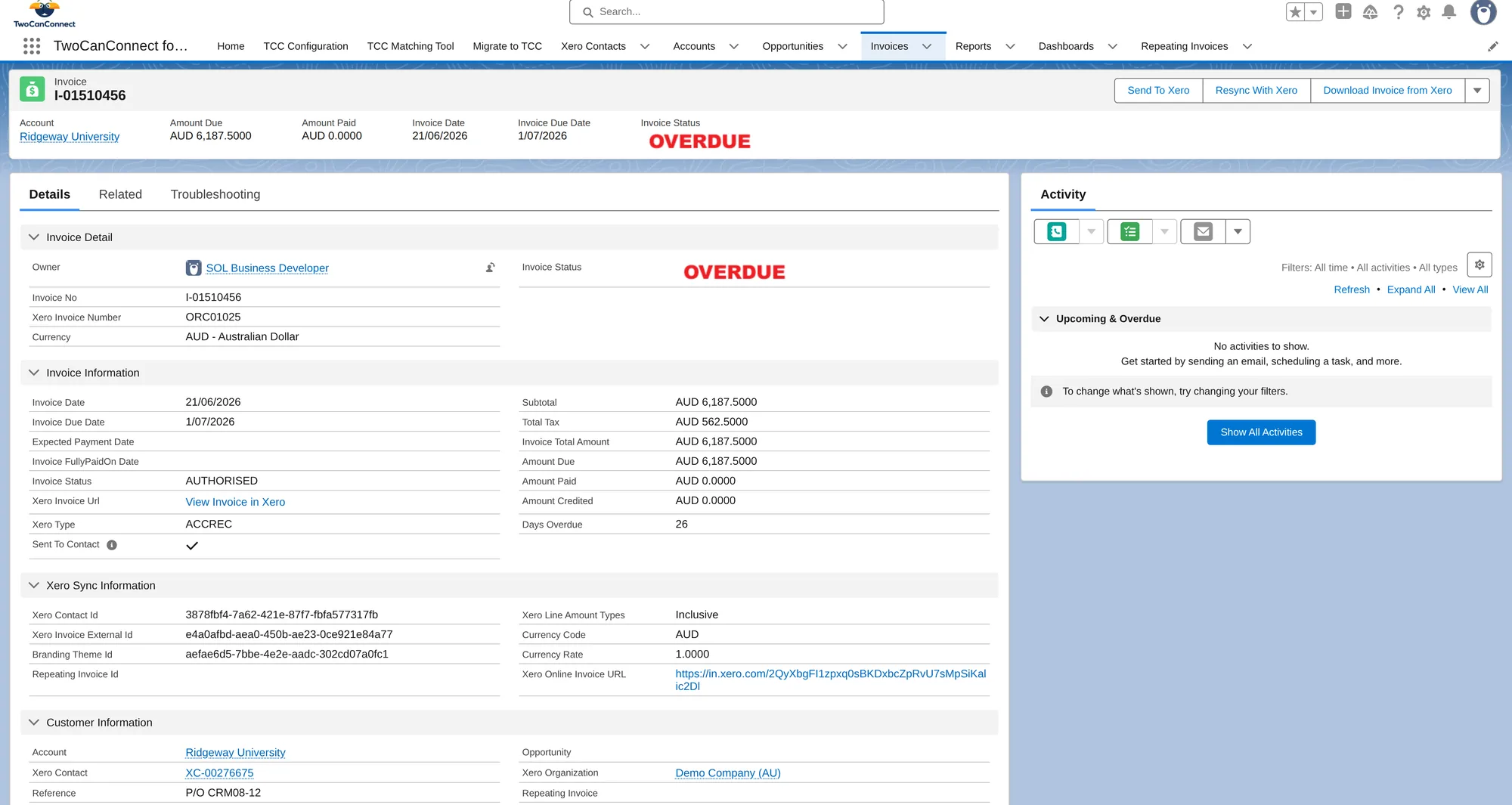
Task: Click the edit navigation pencil icon
Action: pyautogui.click(x=1493, y=46)
